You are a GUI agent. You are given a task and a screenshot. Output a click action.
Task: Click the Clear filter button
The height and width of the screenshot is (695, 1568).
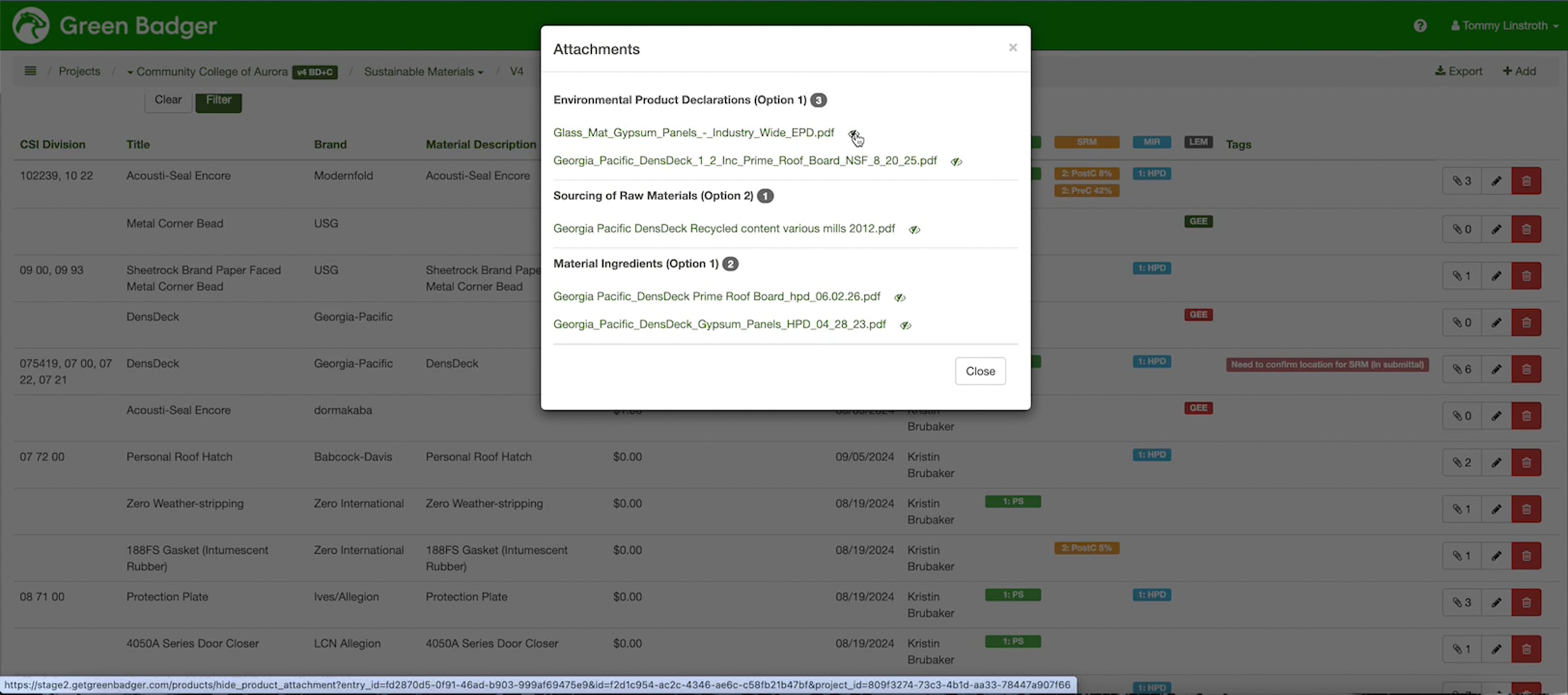168,101
